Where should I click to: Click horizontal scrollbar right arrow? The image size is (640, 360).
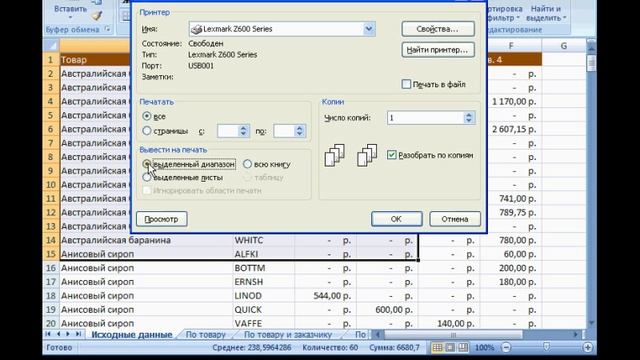click(576, 335)
